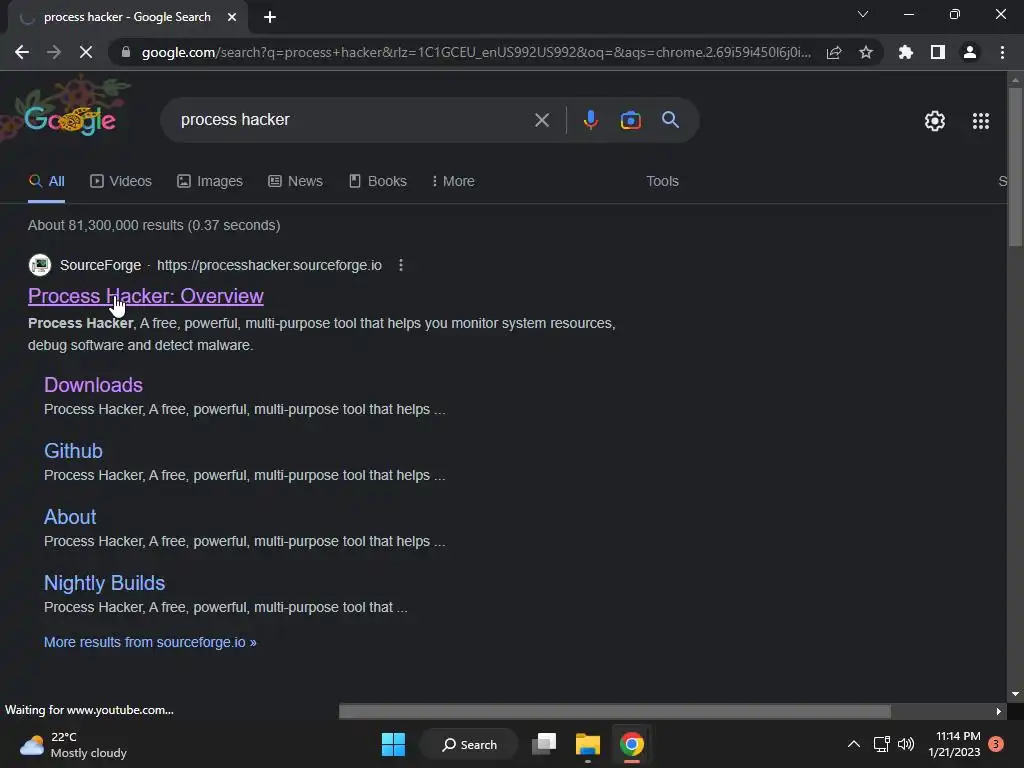Open Chrome's three-dot menu
The image size is (1024, 768).
(1002, 52)
